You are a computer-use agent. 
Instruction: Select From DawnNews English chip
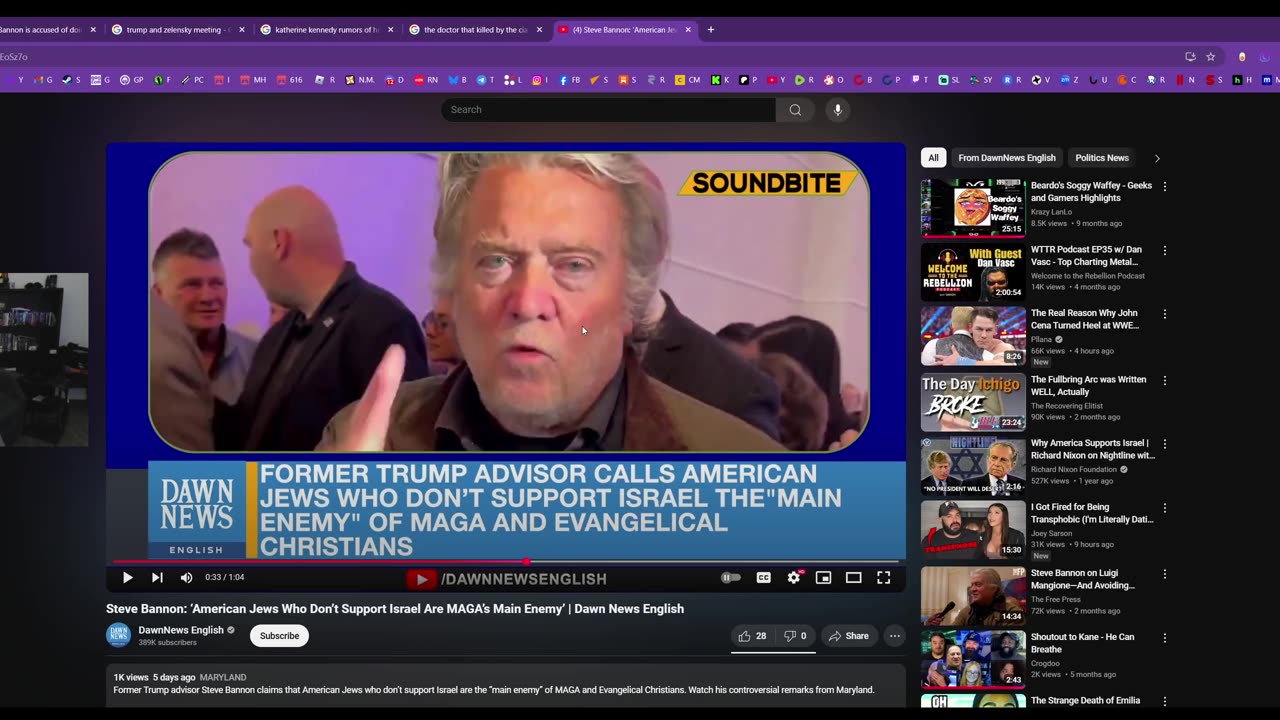(1007, 158)
